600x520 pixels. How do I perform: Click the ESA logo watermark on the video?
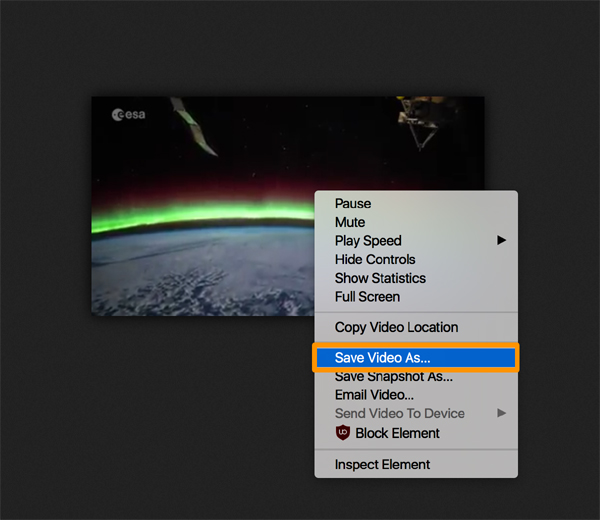coord(129,115)
